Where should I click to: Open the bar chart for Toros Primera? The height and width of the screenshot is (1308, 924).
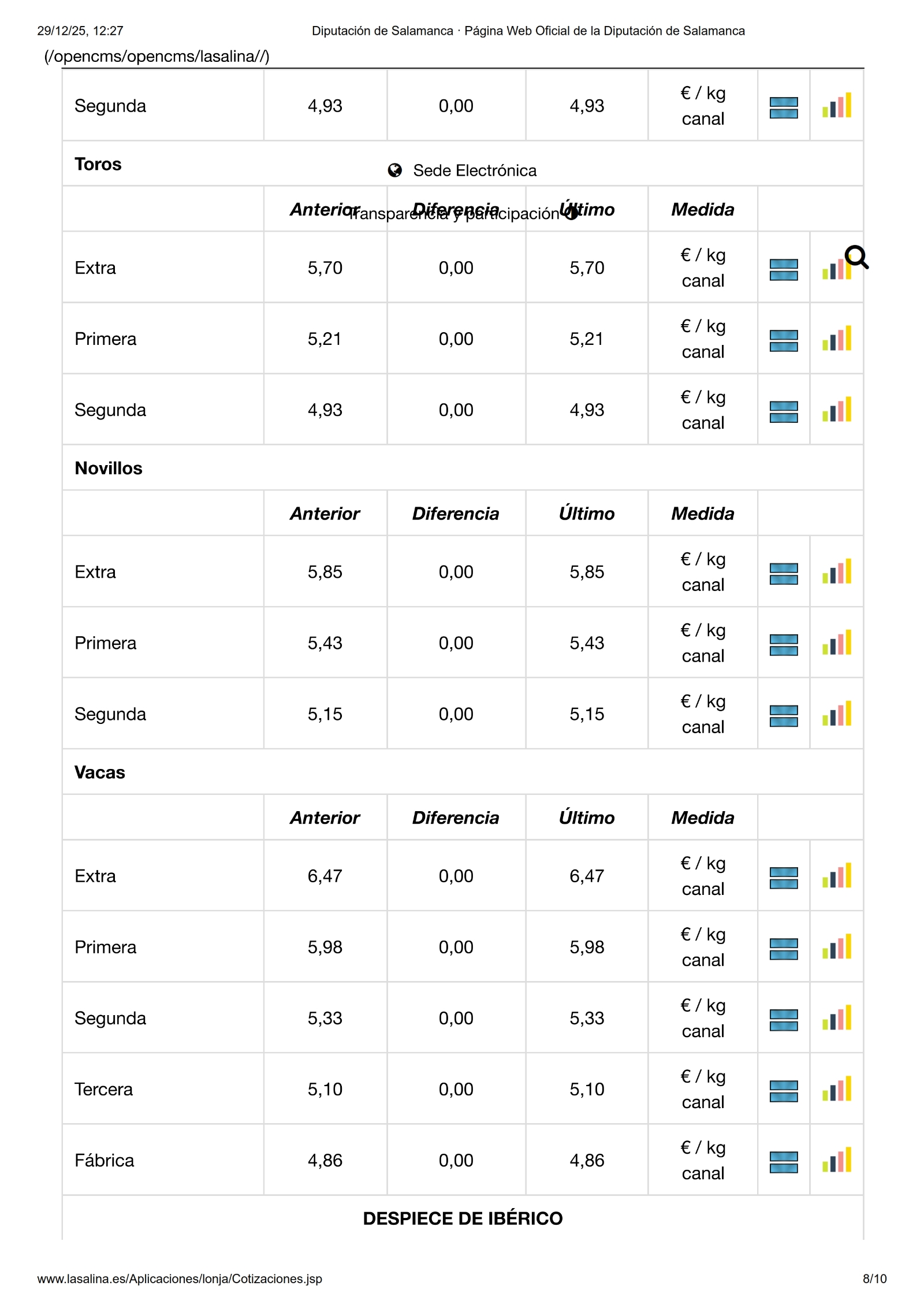pyautogui.click(x=837, y=339)
